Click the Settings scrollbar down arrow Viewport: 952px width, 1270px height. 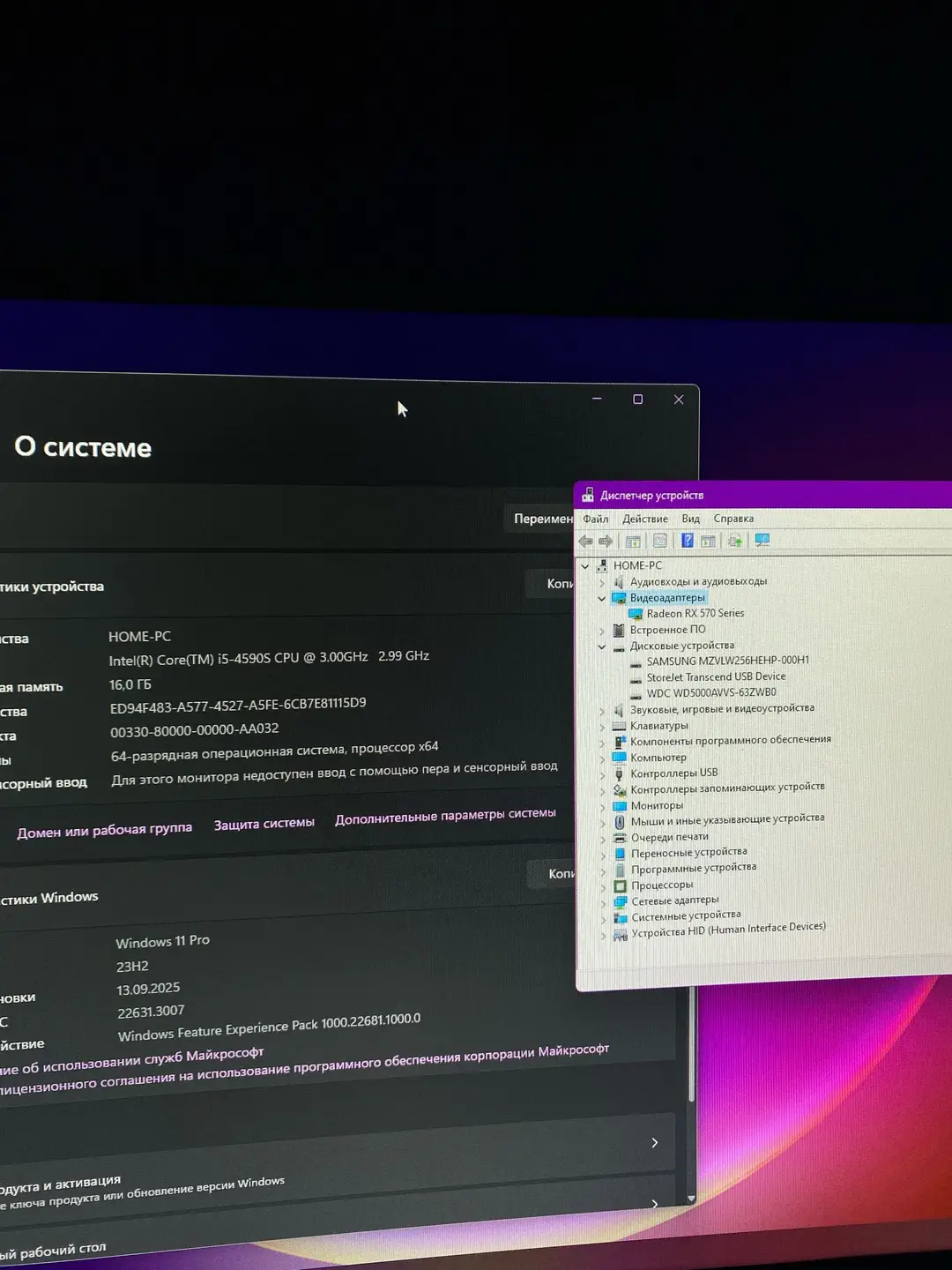coord(691,1199)
